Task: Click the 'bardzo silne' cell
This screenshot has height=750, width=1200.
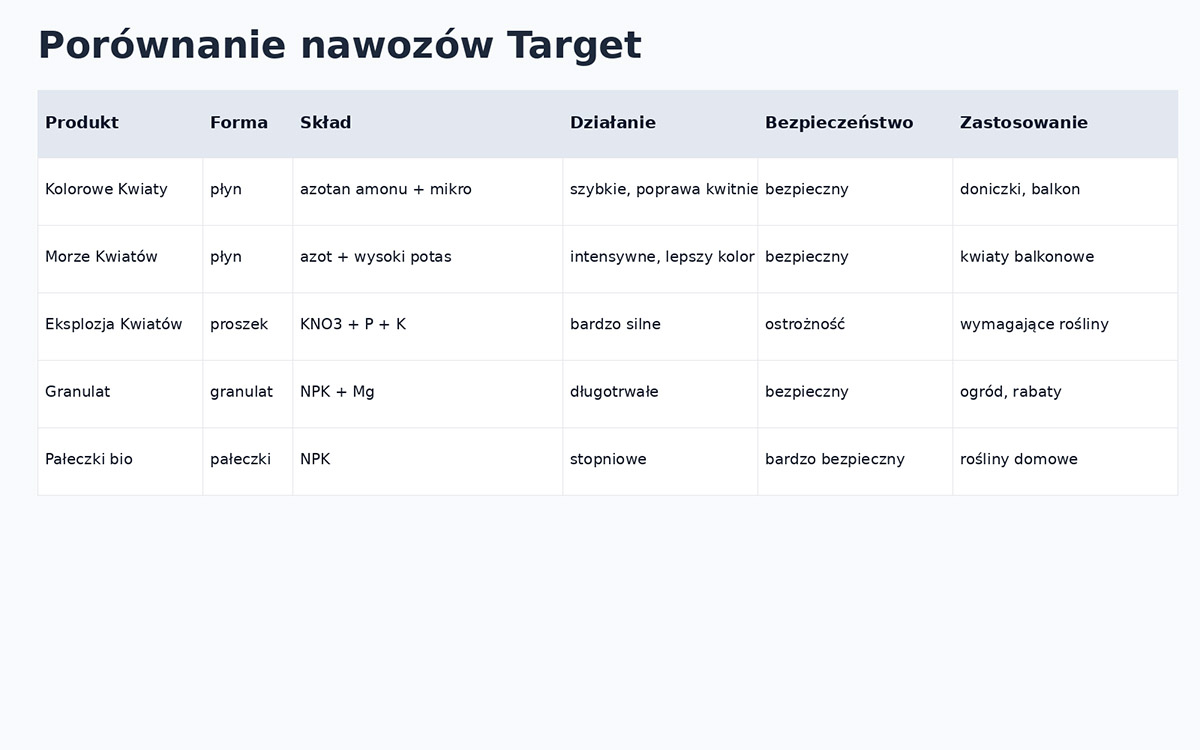Action: 660,326
